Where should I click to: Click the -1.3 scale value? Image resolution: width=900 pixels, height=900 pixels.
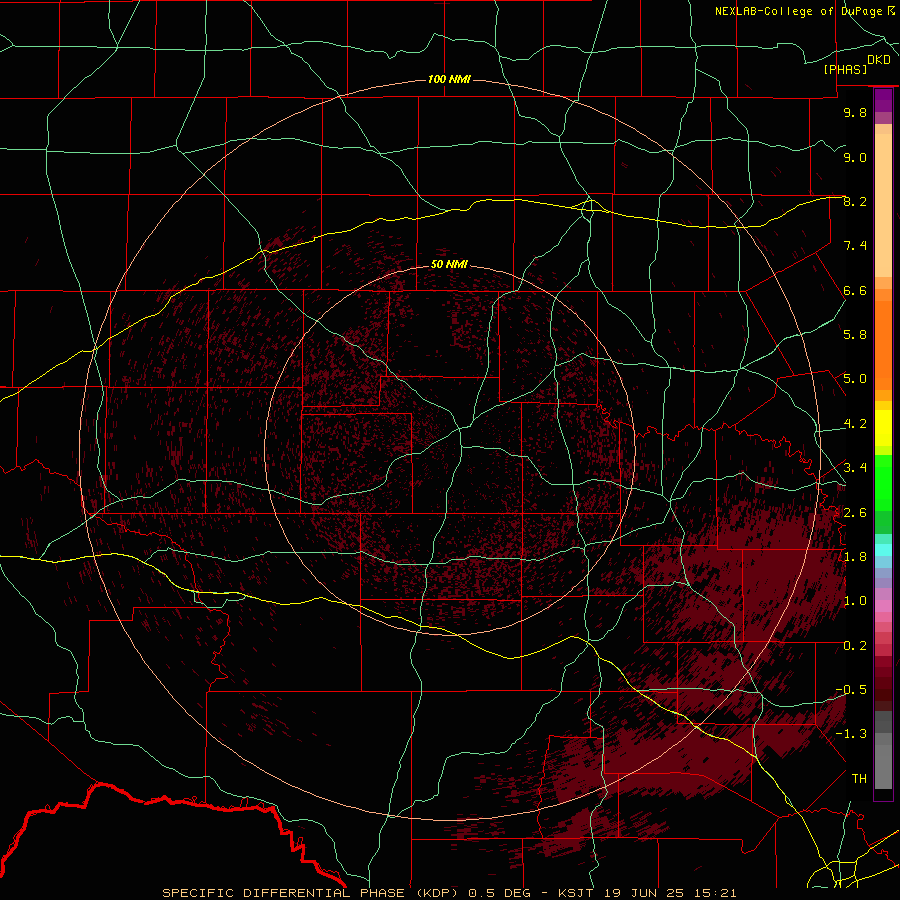(x=851, y=734)
